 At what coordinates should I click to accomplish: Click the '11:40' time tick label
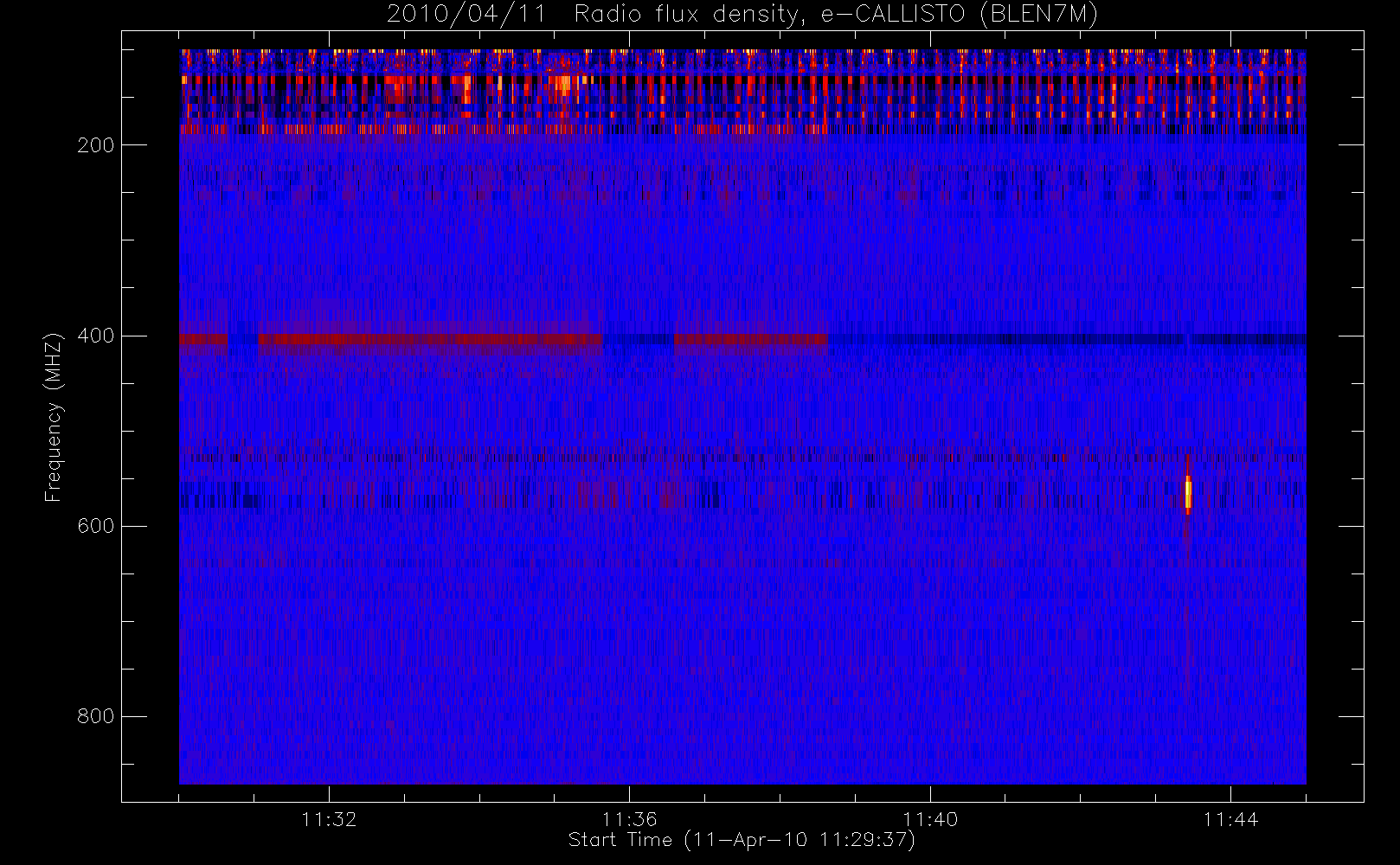(x=930, y=819)
